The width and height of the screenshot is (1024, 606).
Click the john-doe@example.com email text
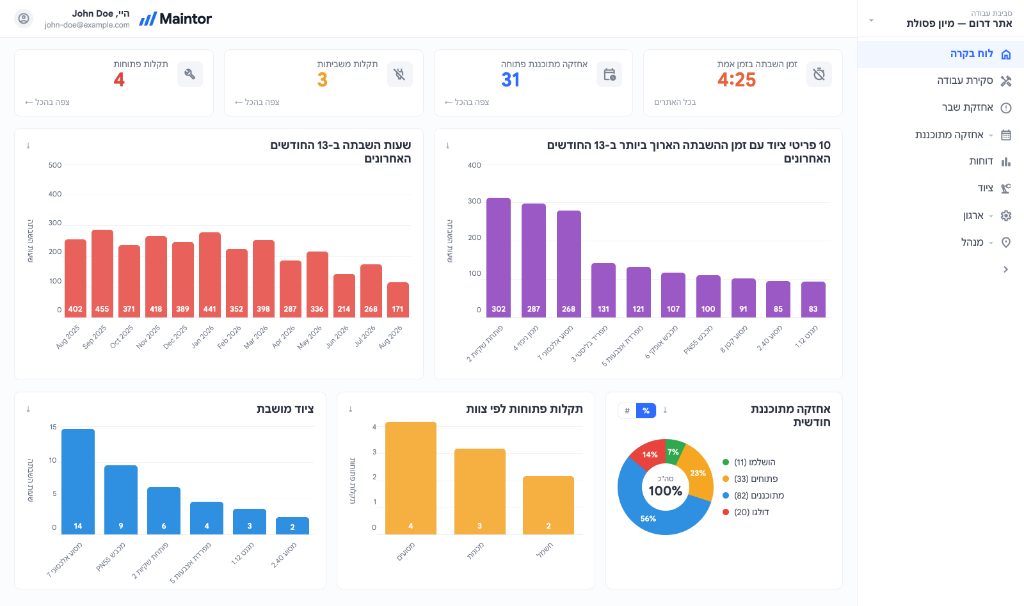(x=87, y=25)
